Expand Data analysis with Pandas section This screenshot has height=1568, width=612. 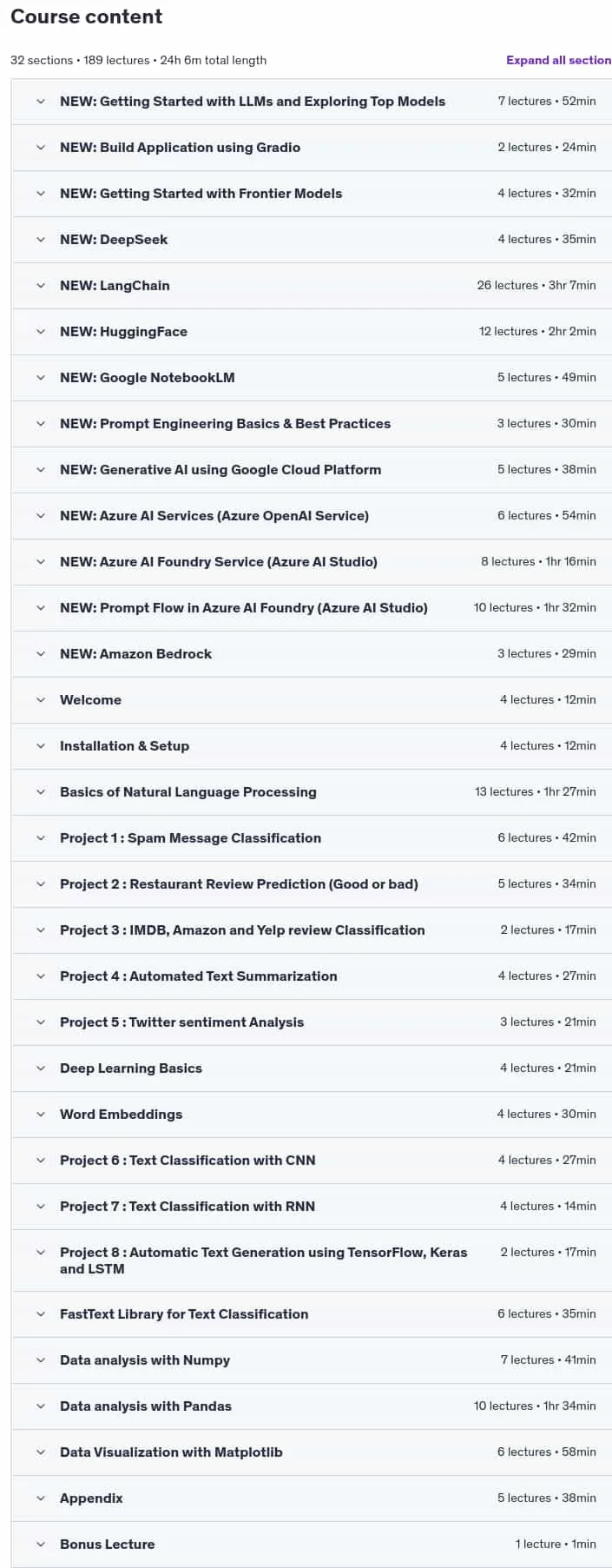tap(311, 1406)
